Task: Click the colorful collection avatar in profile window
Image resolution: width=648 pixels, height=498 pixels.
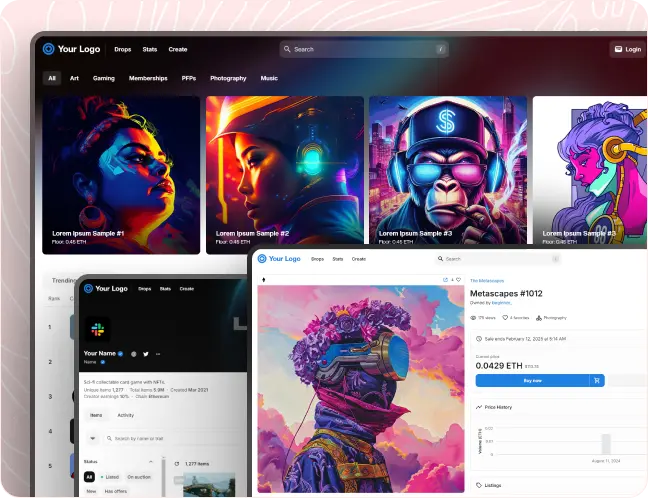Action: pyautogui.click(x=98, y=329)
